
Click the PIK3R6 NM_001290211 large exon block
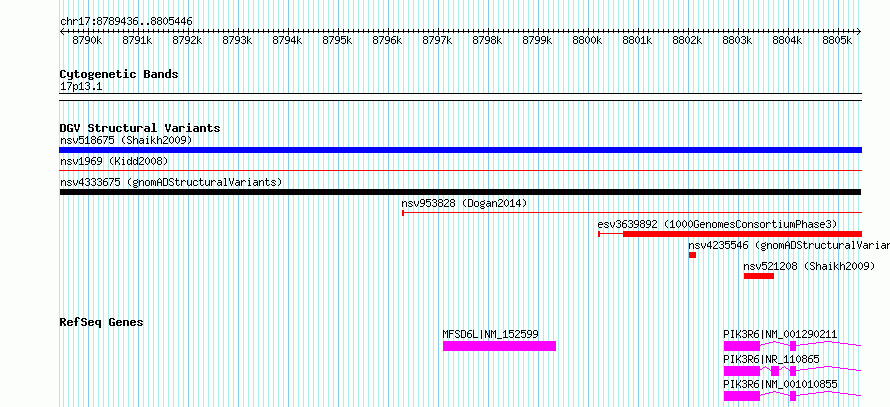741,346
